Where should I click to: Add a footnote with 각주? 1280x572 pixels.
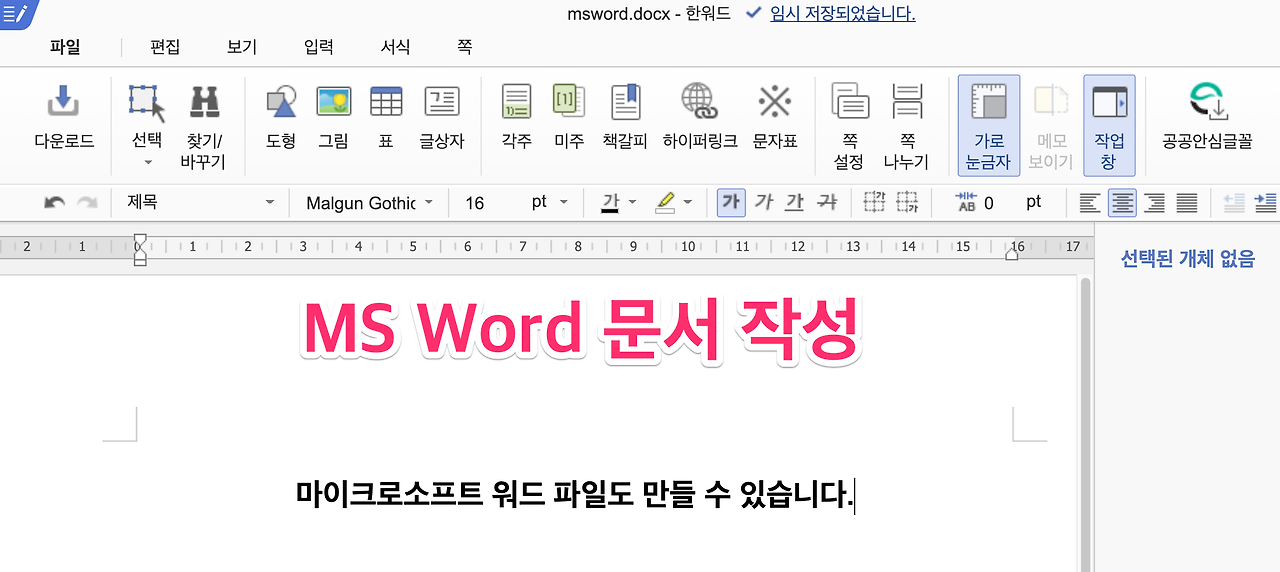(516, 117)
